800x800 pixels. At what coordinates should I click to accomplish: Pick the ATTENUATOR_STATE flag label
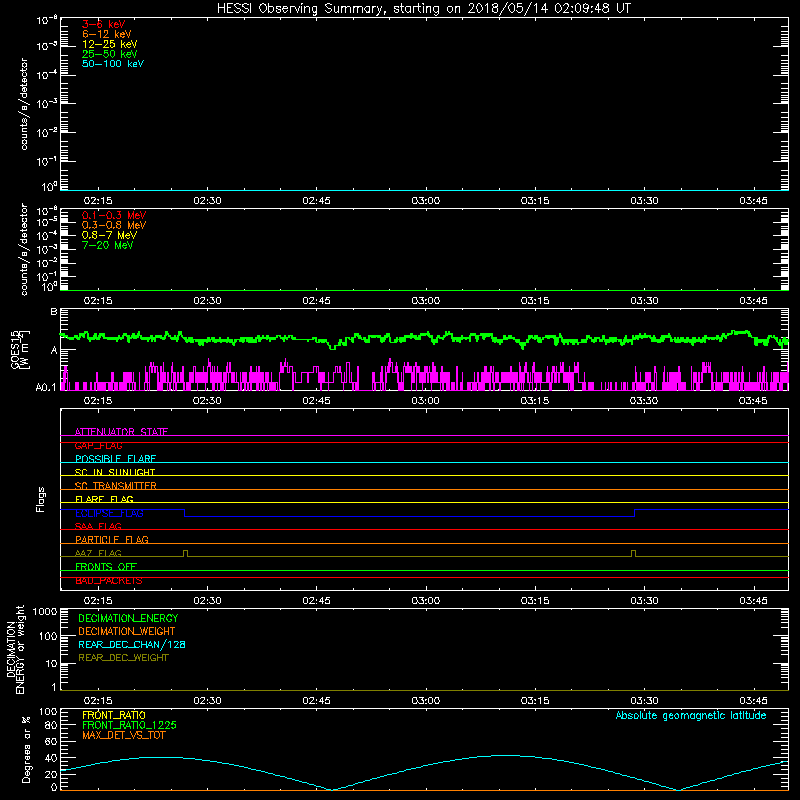[121, 432]
